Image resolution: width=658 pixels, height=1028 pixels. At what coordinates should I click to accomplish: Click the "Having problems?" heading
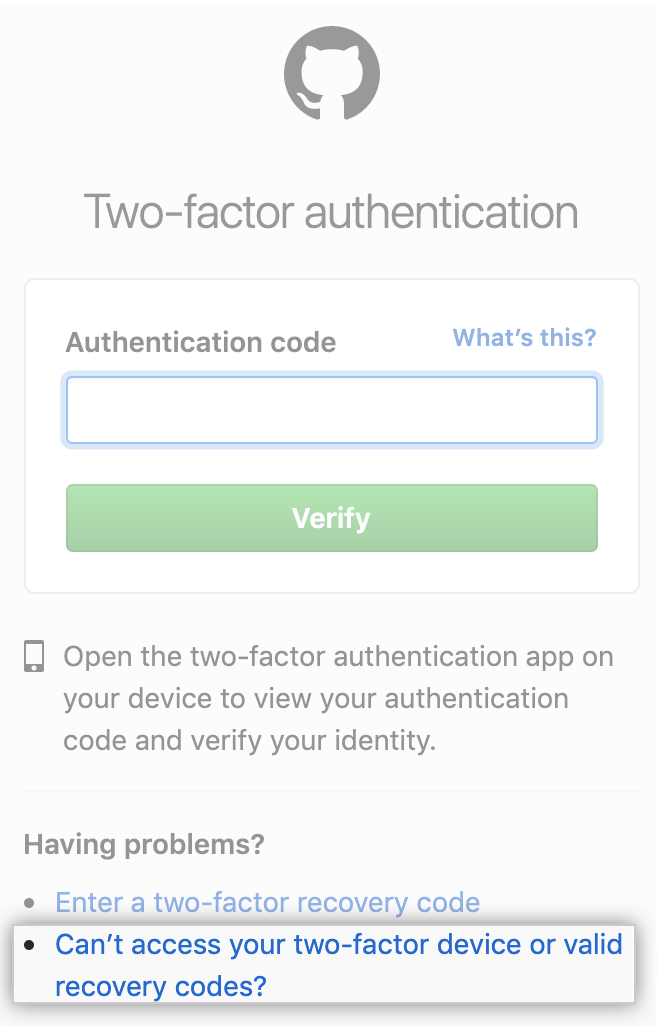pos(144,844)
